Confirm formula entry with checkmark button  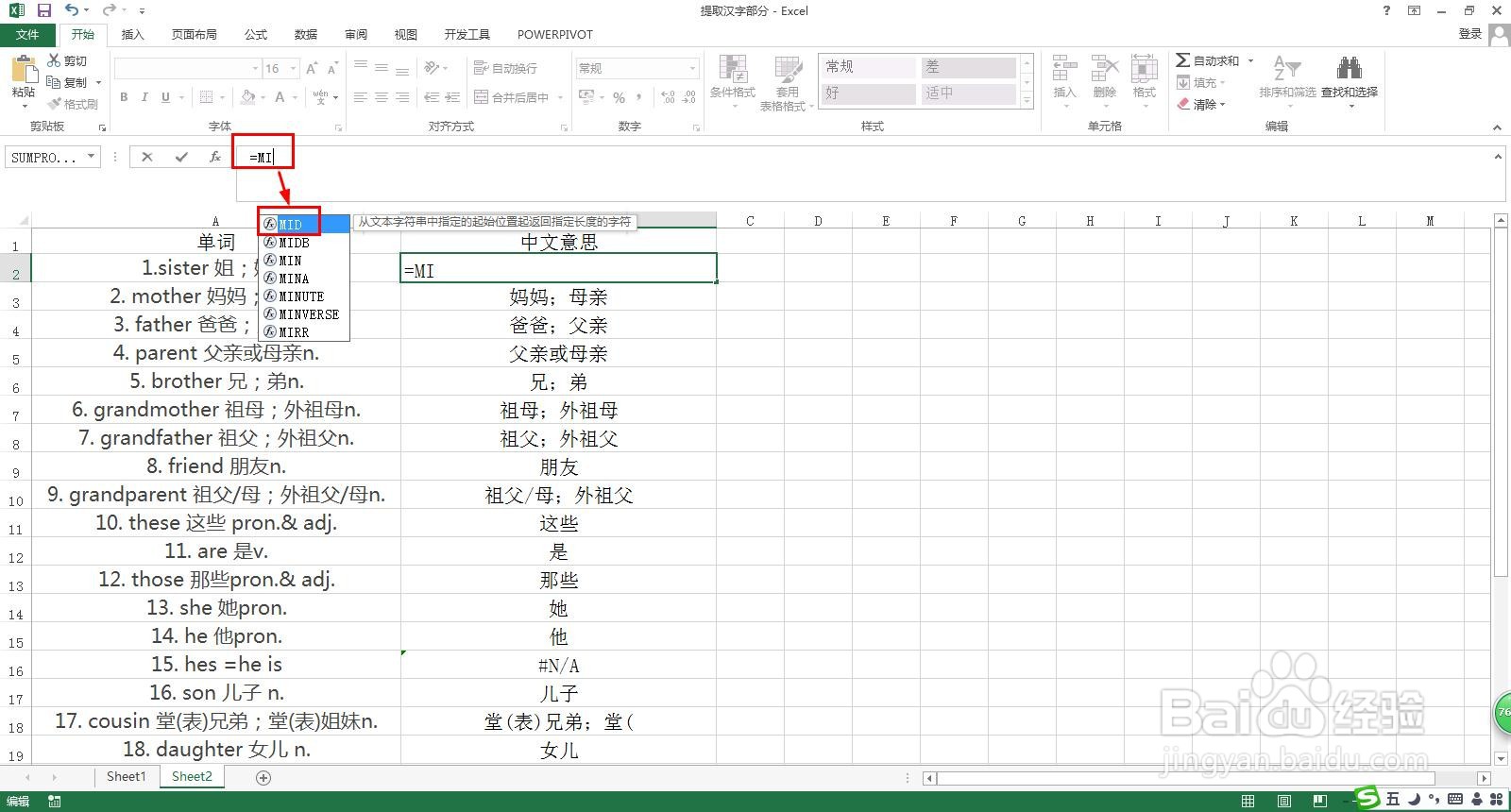point(181,157)
